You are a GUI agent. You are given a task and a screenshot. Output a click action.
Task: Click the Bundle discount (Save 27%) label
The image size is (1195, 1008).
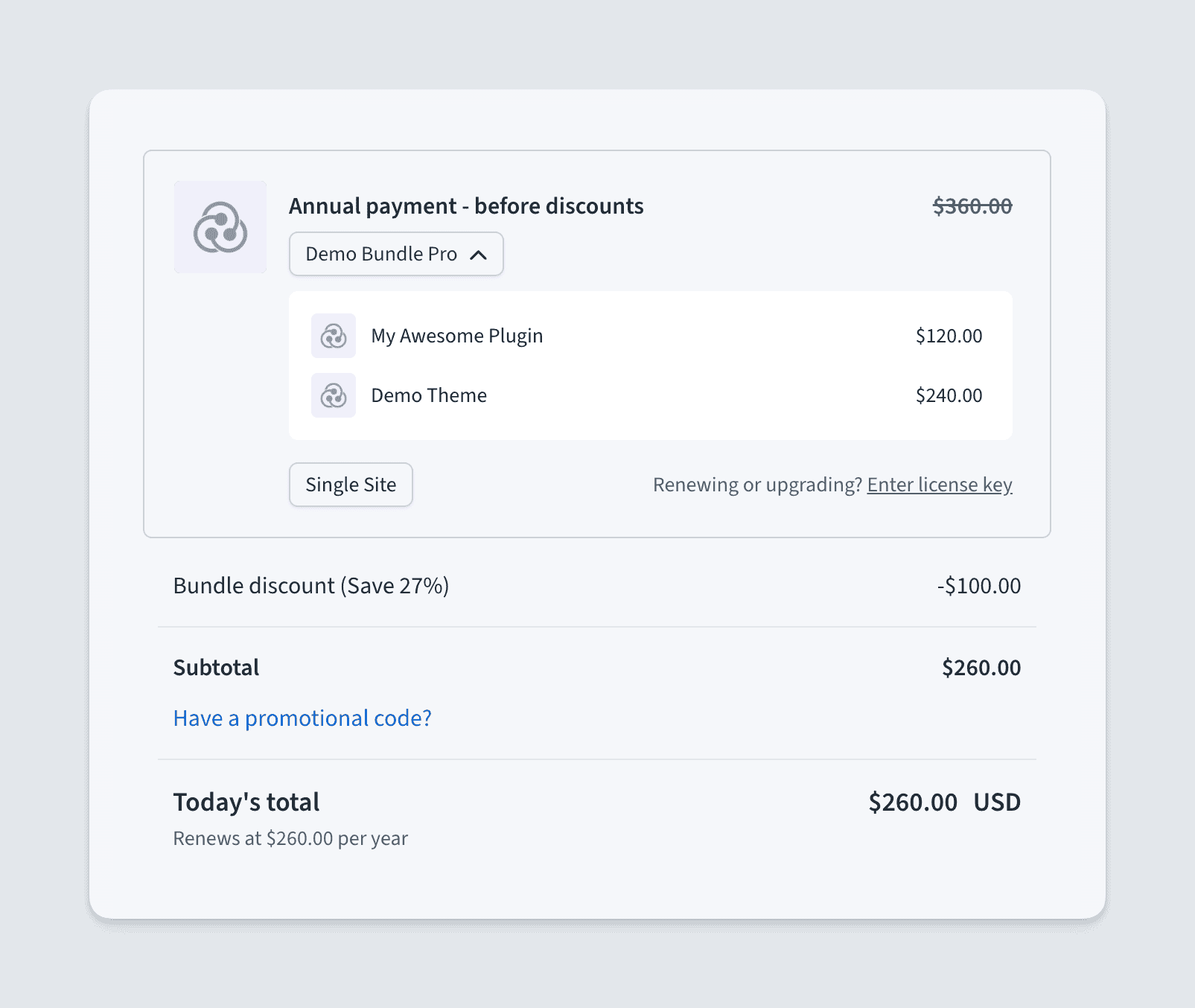tap(311, 586)
